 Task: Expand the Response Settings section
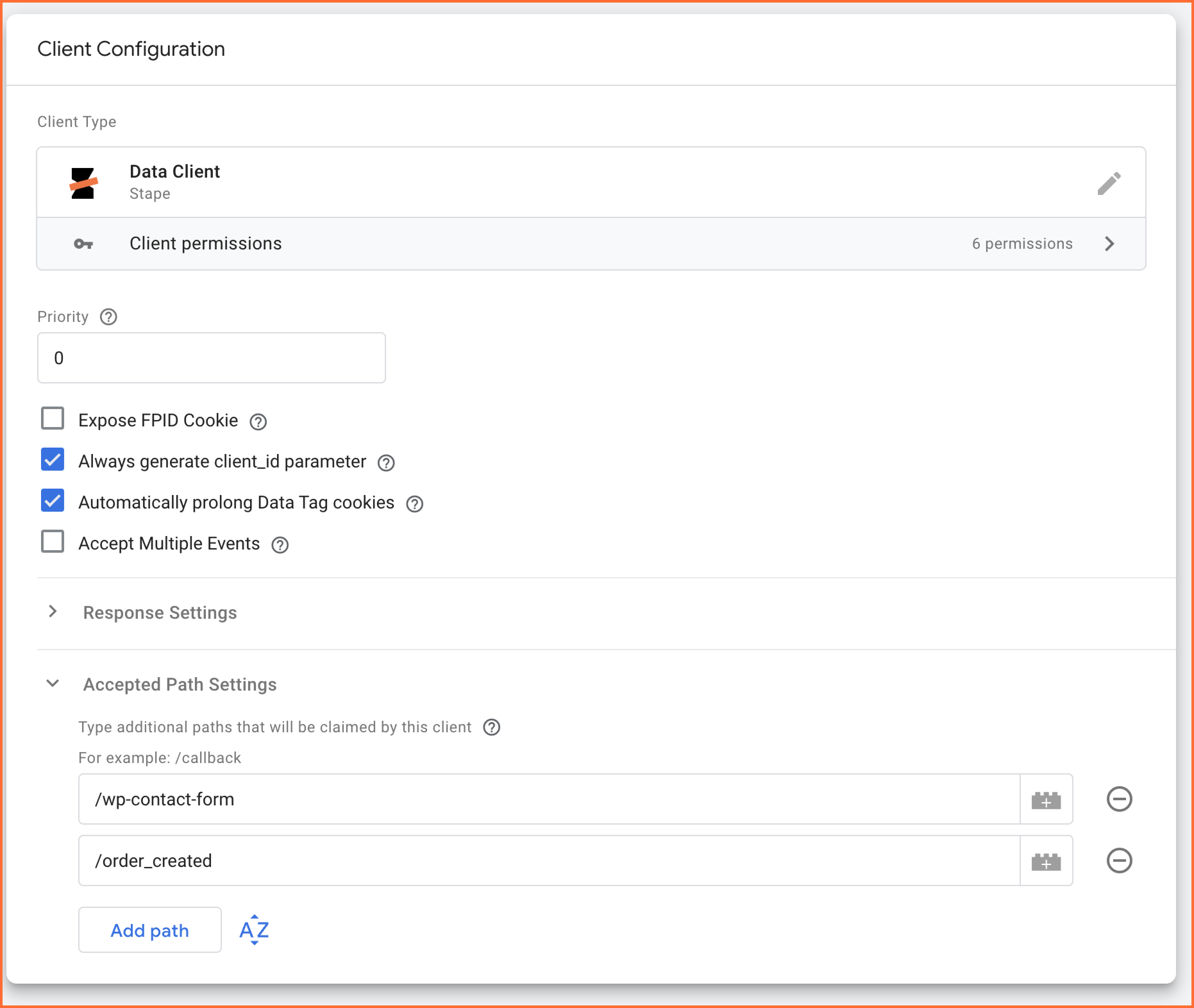tap(53, 612)
